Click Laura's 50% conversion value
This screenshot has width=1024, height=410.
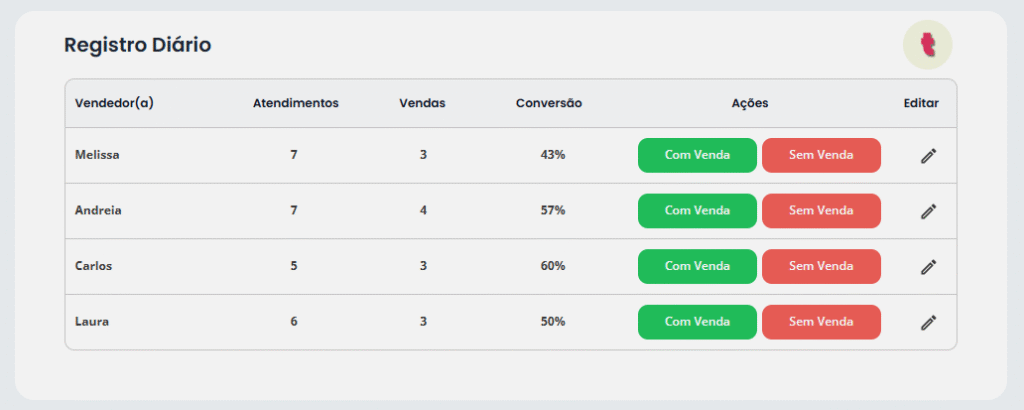553,322
